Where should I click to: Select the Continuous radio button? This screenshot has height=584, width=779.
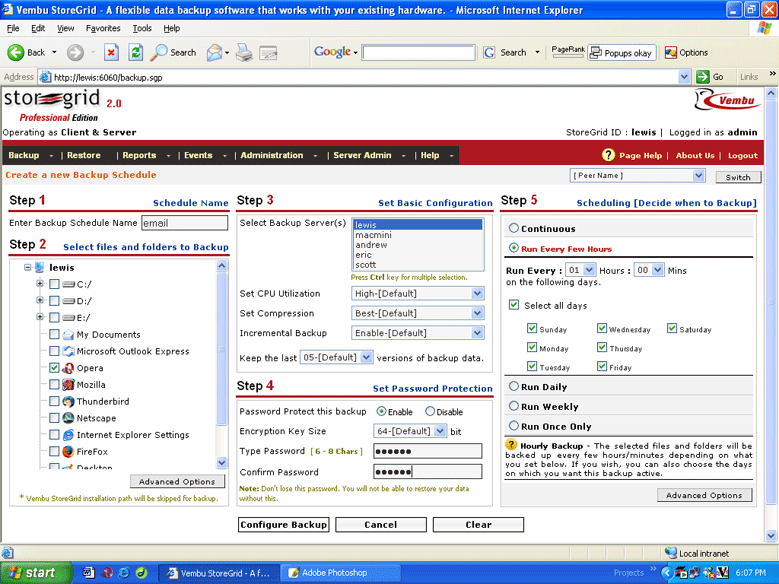pos(514,228)
